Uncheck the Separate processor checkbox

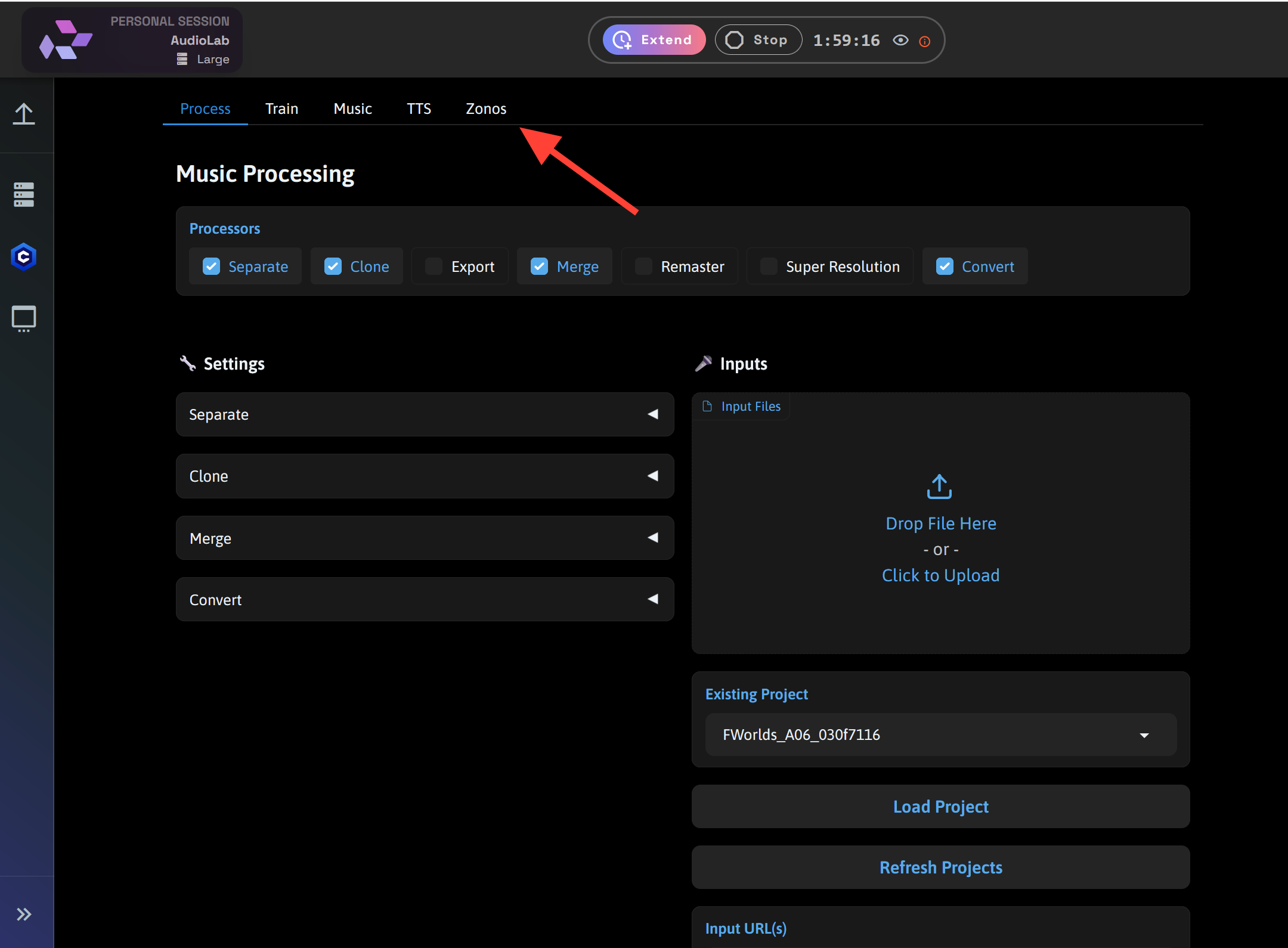[x=212, y=267]
